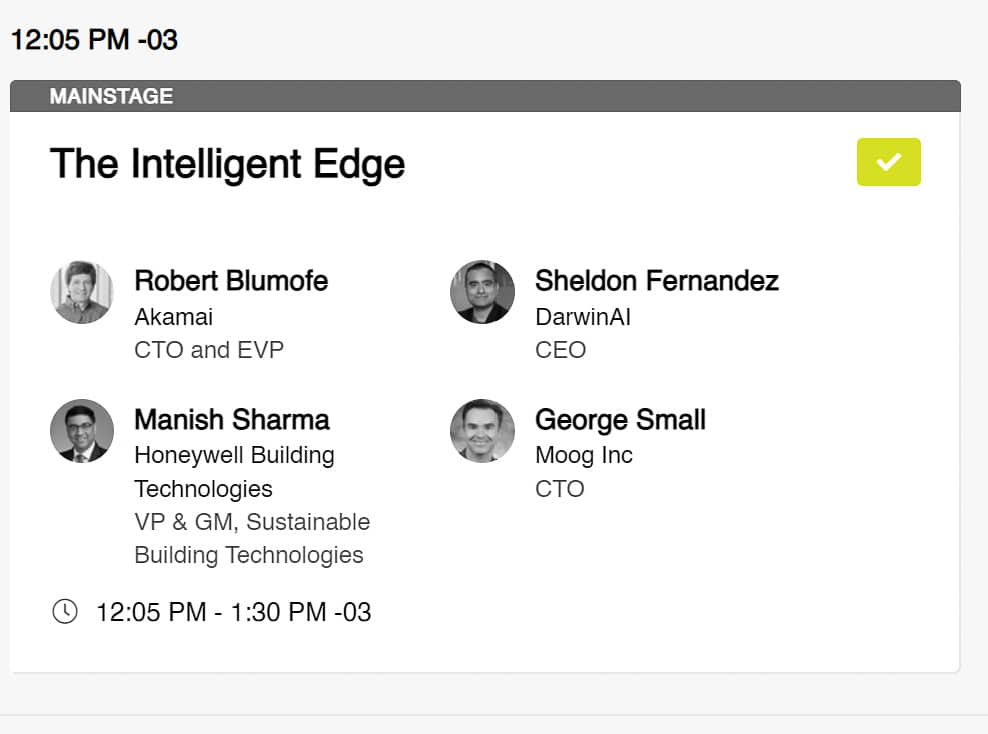Viewport: 988px width, 734px height.
Task: Open Robert Blumofe speaker name
Action: click(231, 281)
